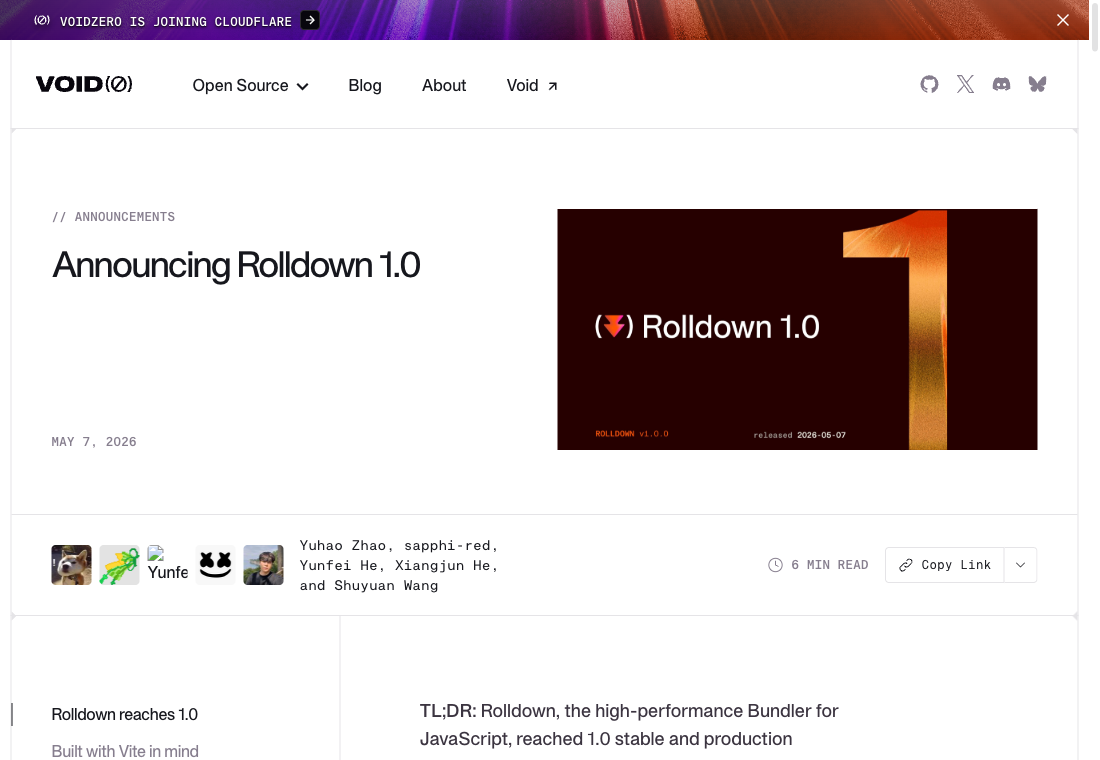Jump to Built with Vite in mind
Image resolution: width=1100 pixels, height=760 pixels.
point(125,751)
